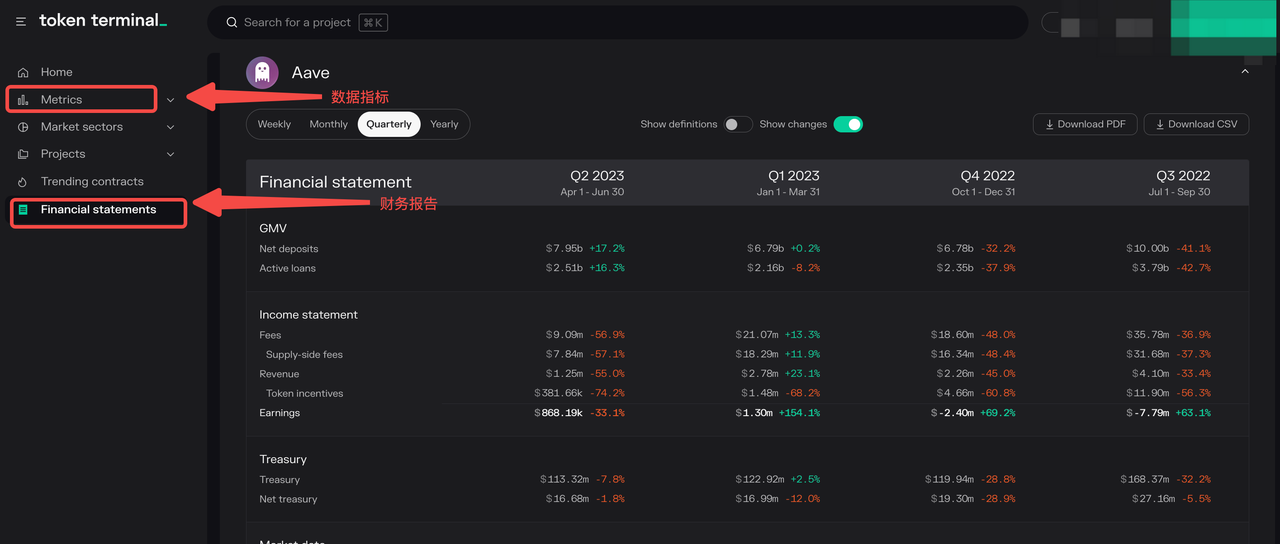Click the GMV section heading
The width and height of the screenshot is (1280, 544).
(x=273, y=229)
